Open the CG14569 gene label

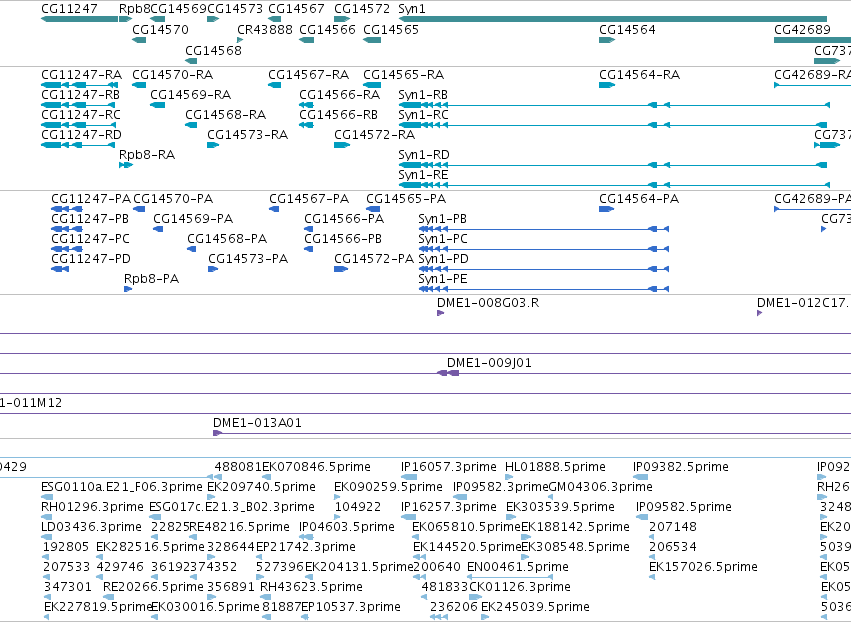point(179,9)
